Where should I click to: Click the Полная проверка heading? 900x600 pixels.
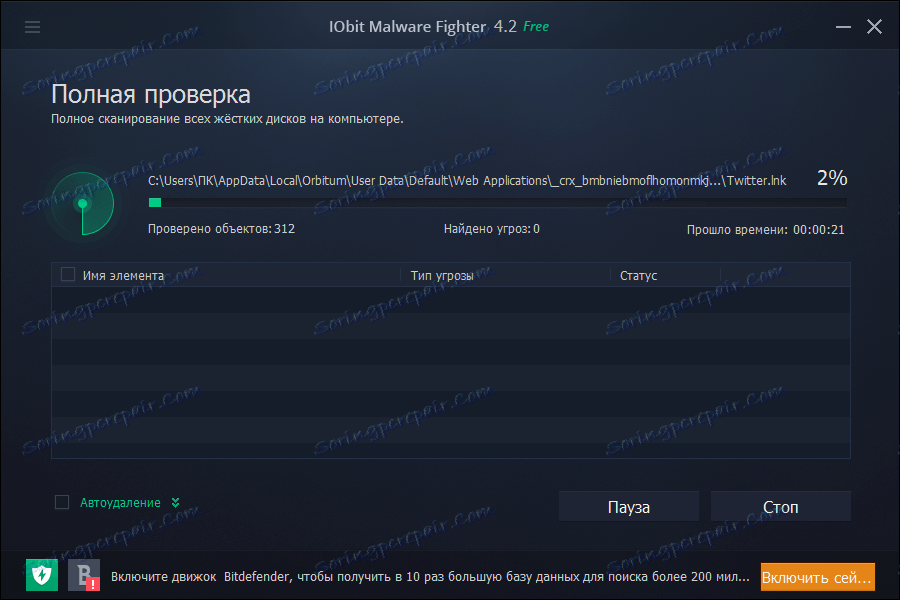pyautogui.click(x=150, y=95)
